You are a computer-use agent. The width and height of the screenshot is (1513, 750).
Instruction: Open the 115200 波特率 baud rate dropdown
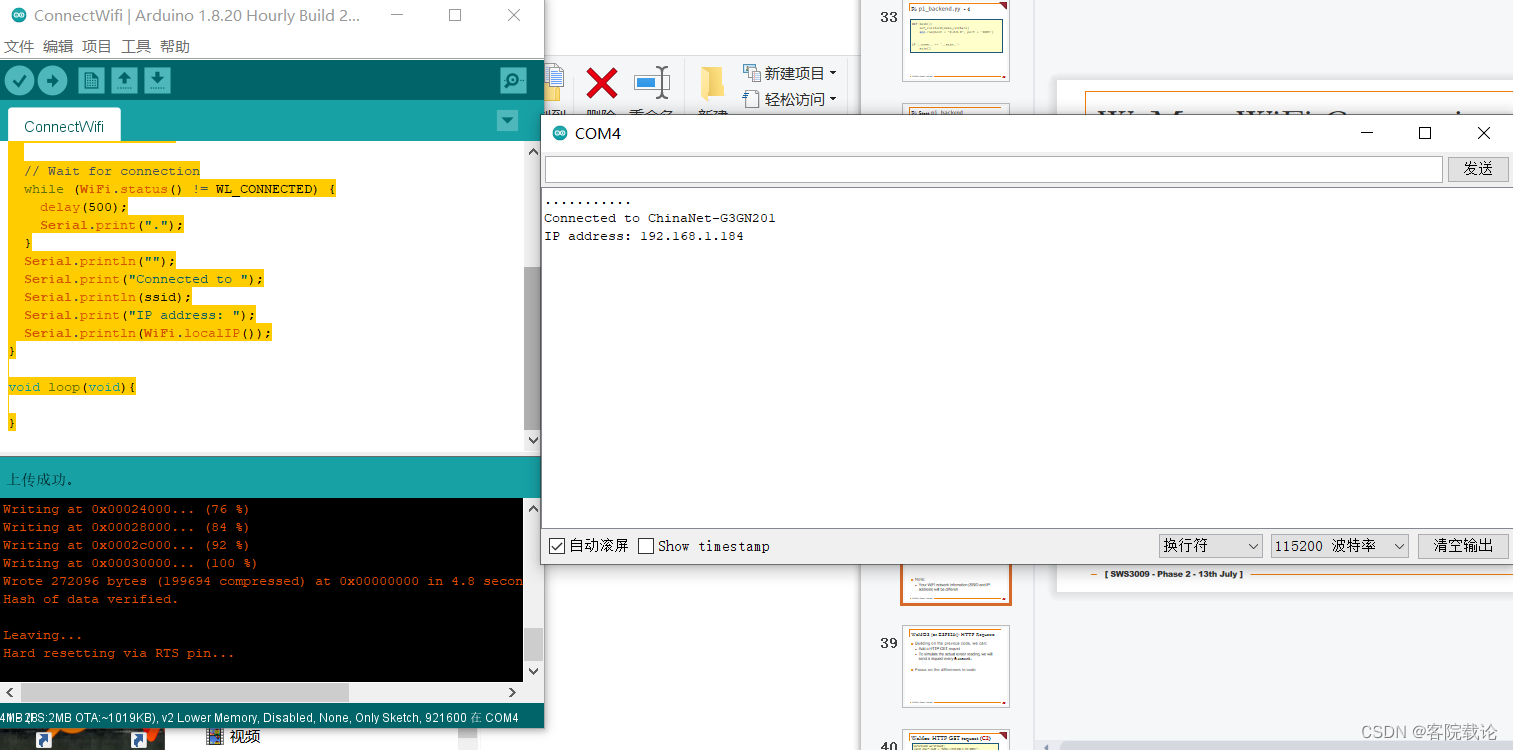[1339, 545]
